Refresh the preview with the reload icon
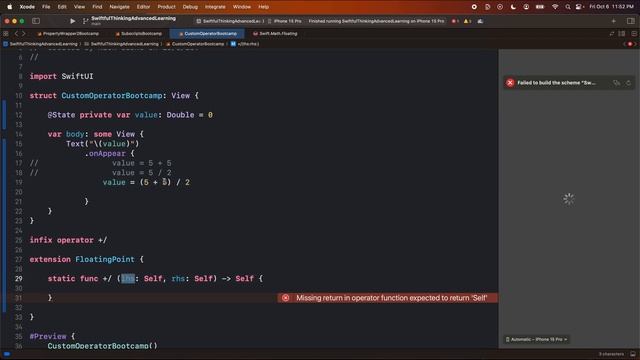 [628, 83]
